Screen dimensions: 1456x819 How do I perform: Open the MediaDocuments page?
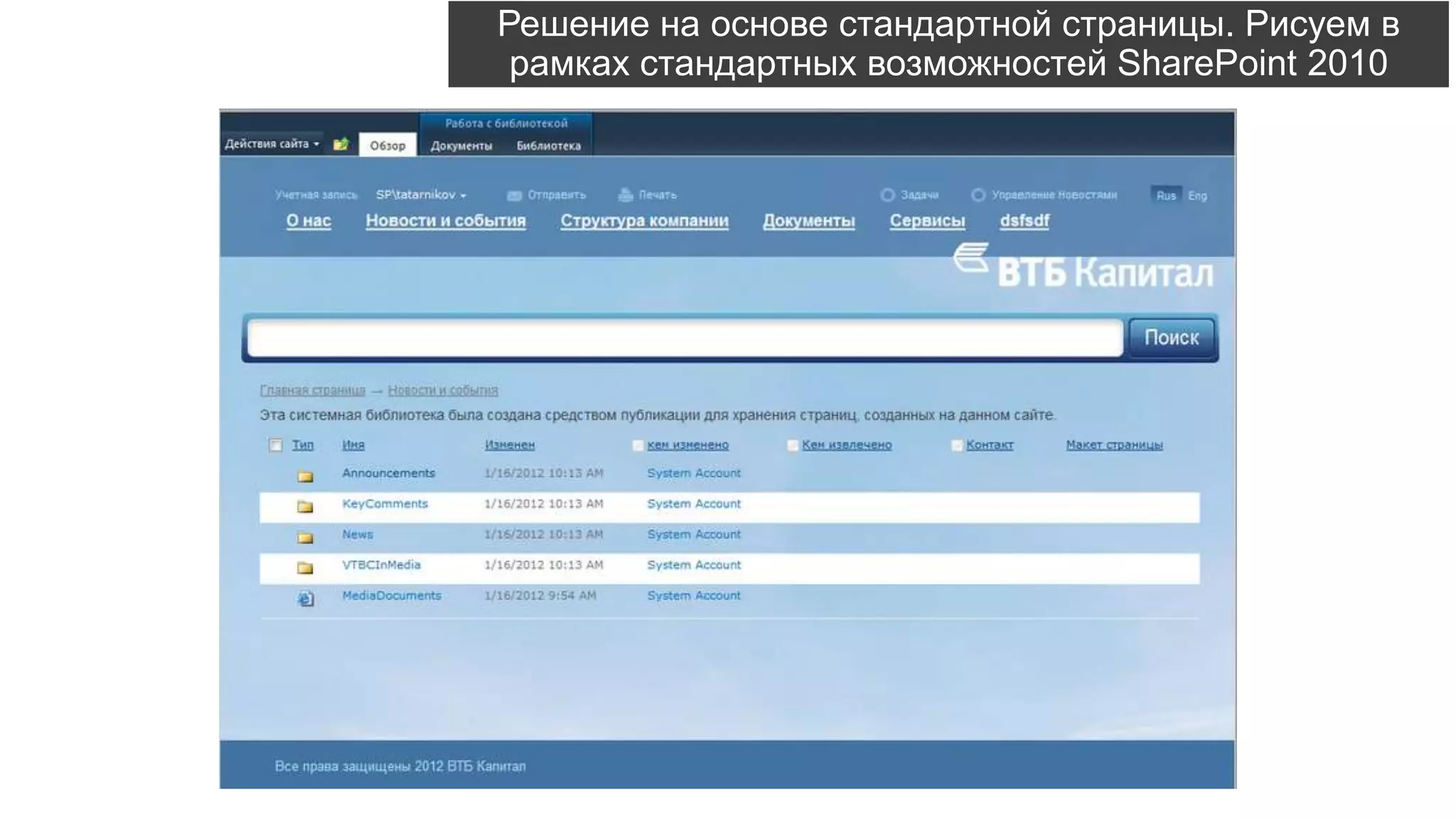(392, 595)
